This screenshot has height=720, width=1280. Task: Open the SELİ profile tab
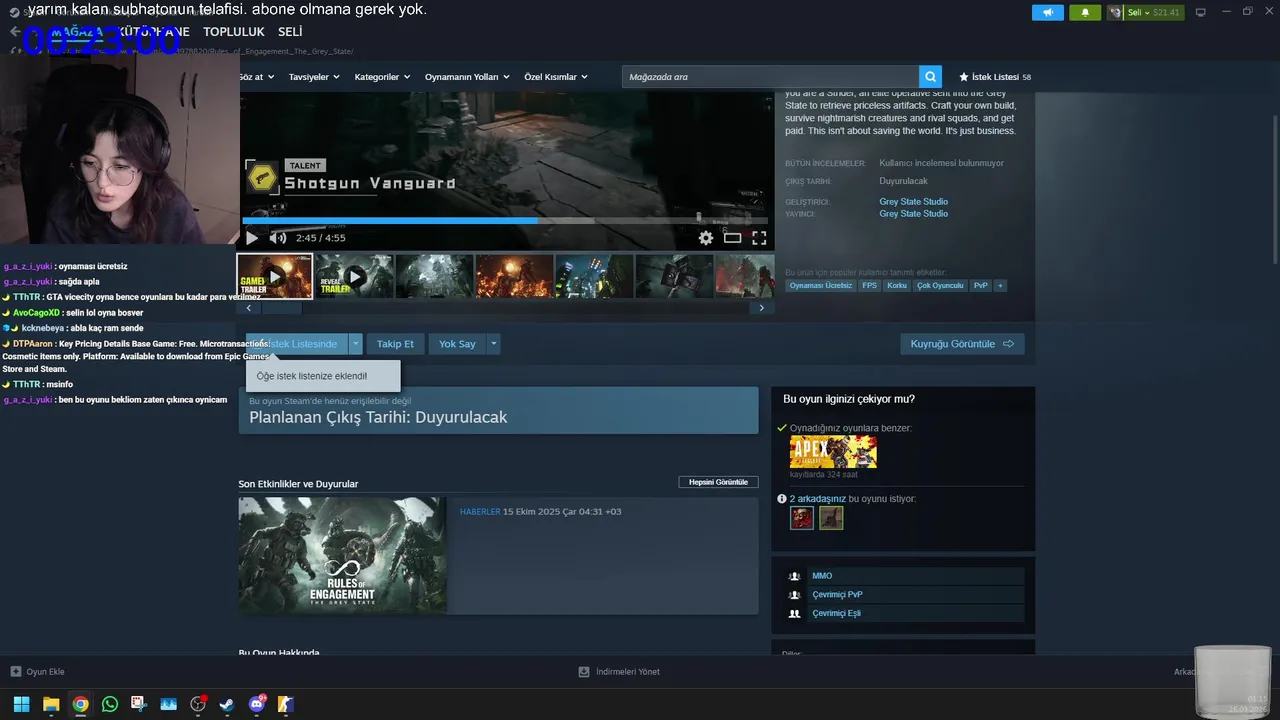tap(290, 32)
